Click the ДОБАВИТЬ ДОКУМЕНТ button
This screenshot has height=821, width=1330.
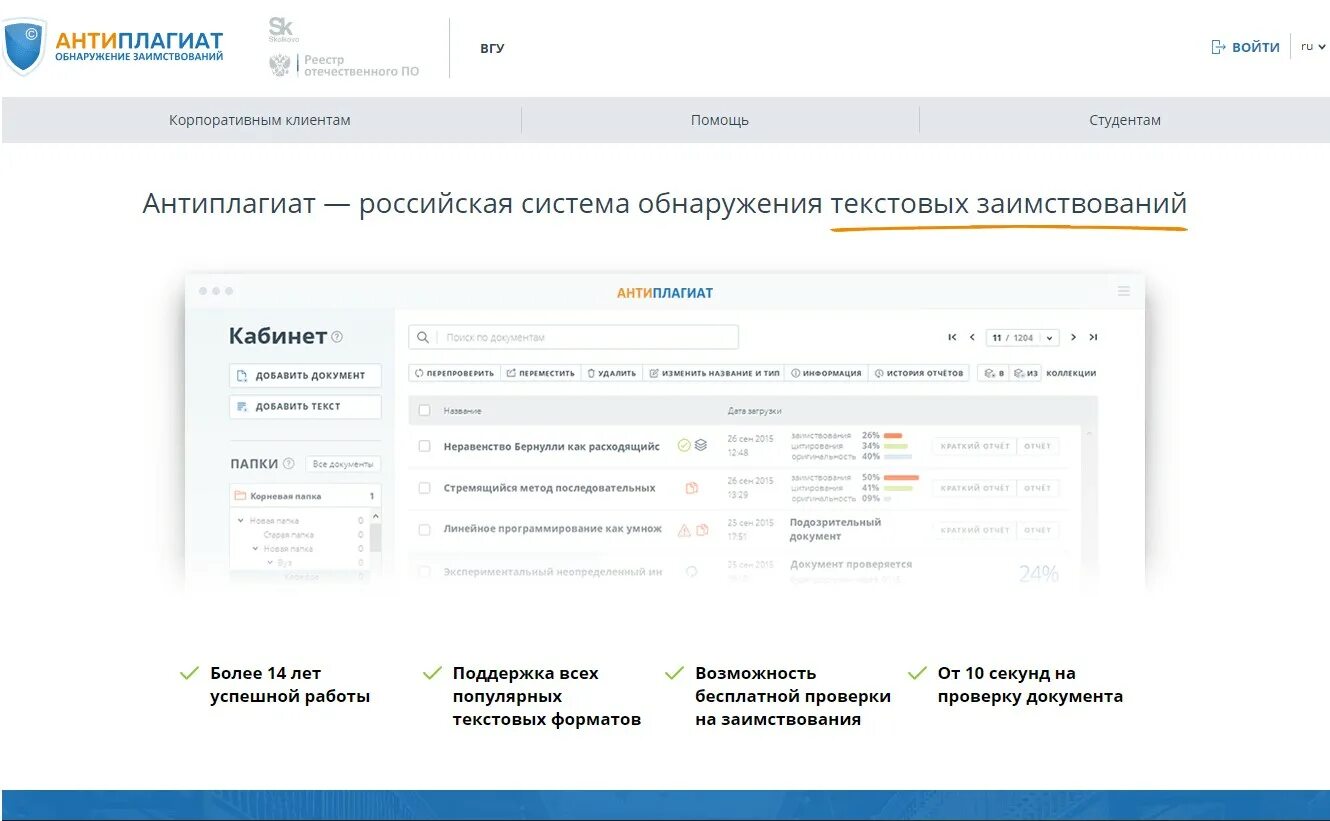[305, 375]
